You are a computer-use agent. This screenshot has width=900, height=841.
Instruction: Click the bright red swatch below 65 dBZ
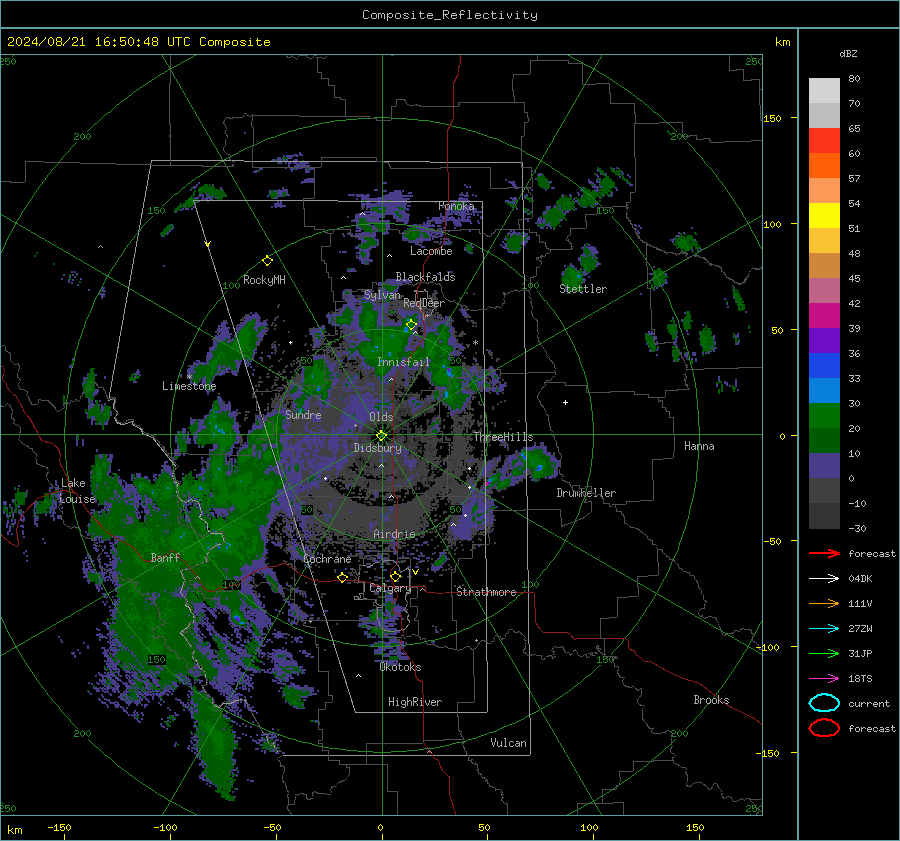pyautogui.click(x=824, y=141)
